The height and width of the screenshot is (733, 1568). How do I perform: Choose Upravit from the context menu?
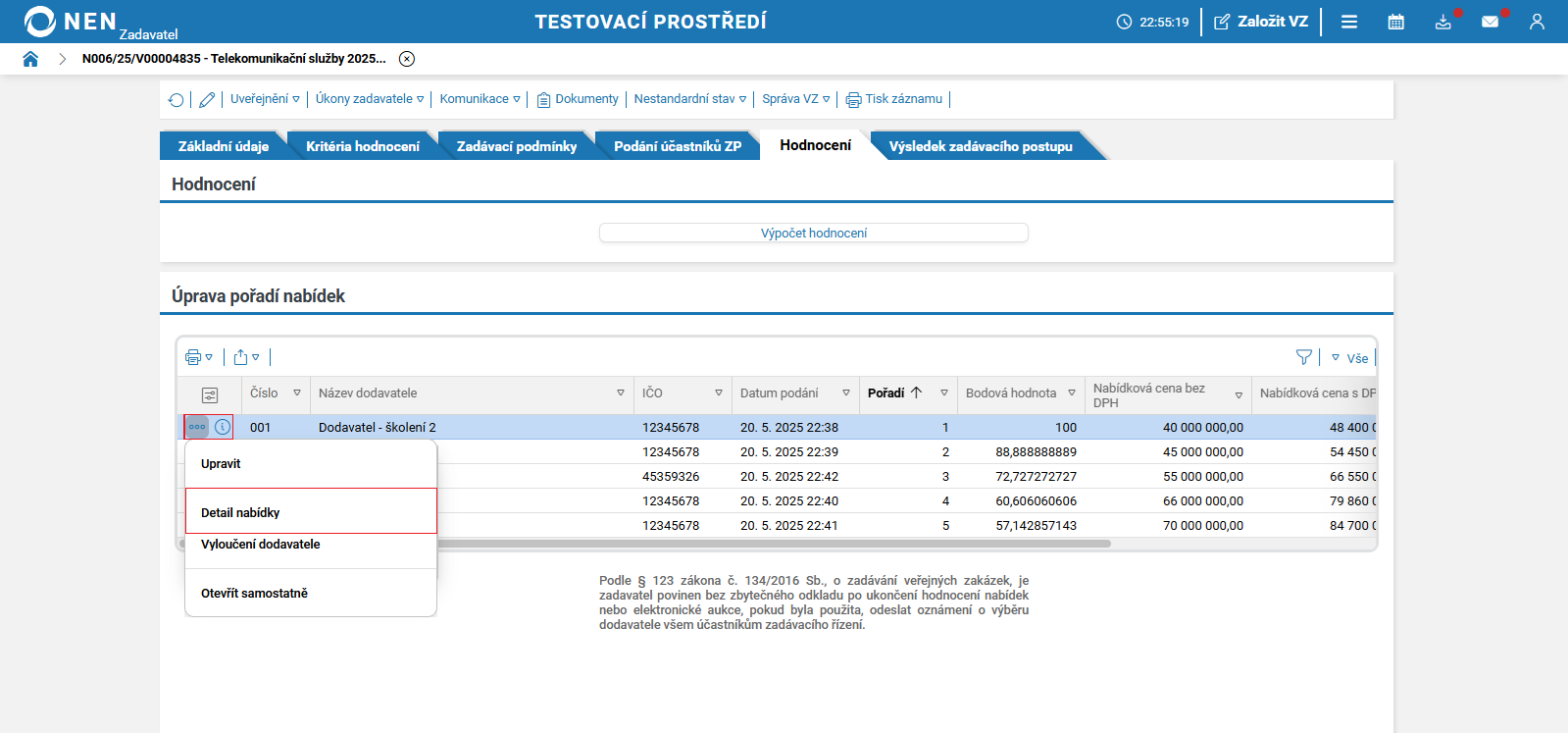tap(311, 464)
